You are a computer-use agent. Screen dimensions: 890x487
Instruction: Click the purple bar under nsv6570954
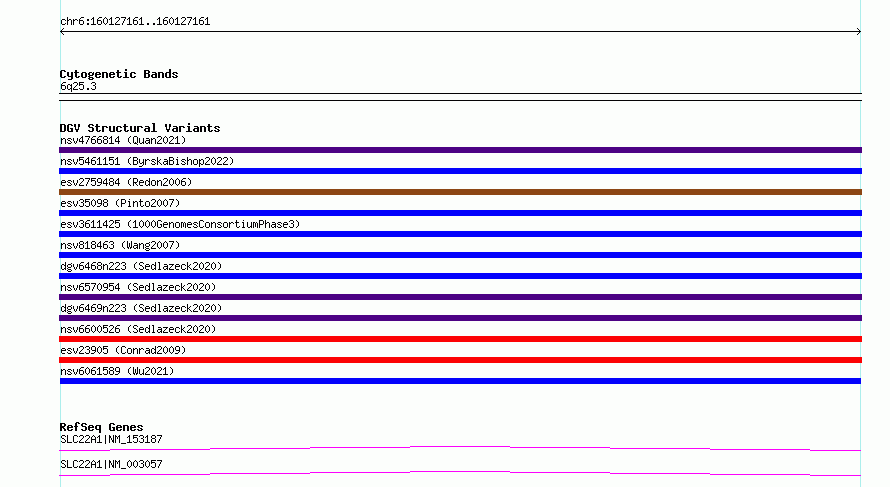[460, 297]
